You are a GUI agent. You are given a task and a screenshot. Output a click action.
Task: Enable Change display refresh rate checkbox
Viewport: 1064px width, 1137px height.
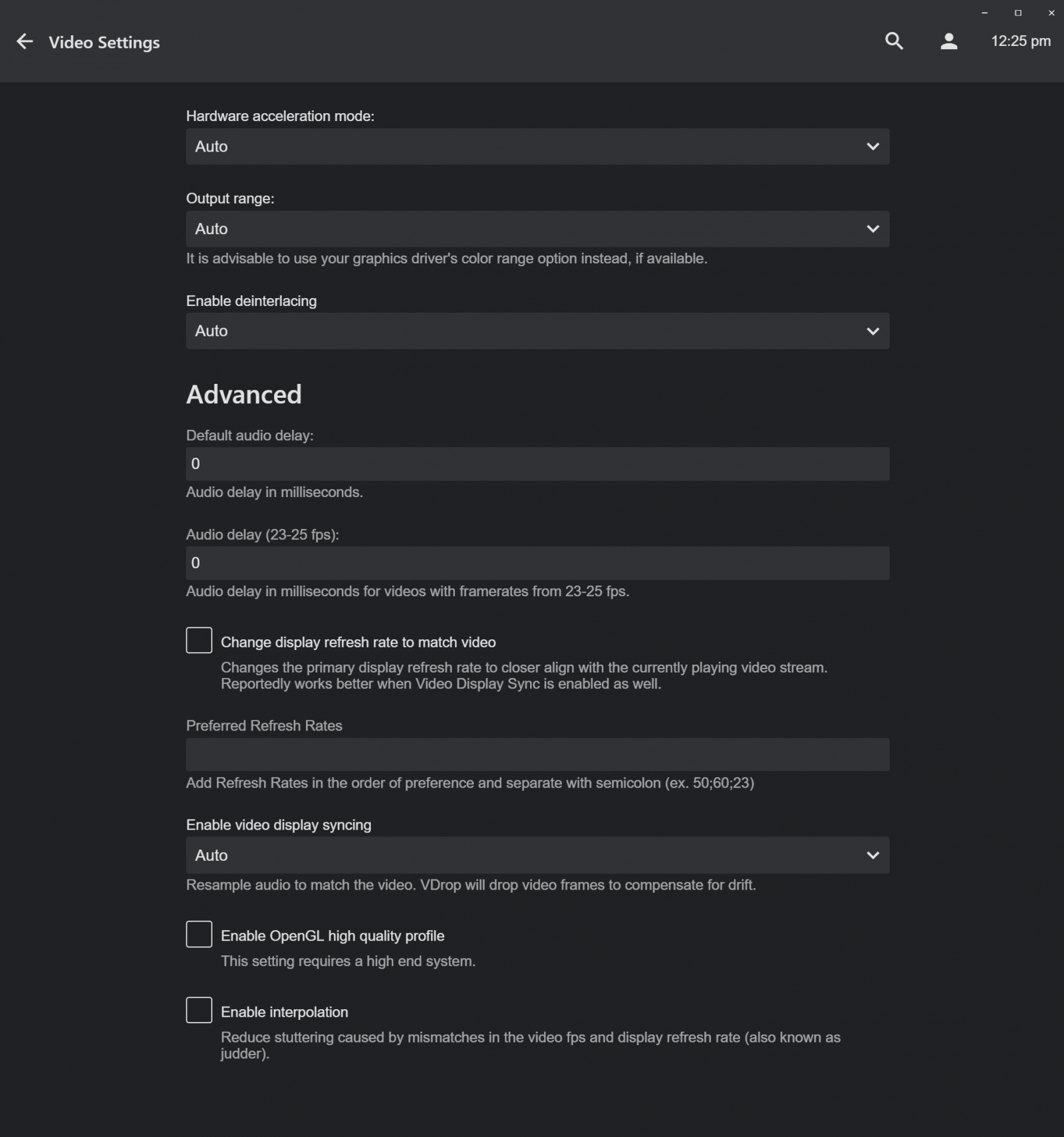(199, 640)
